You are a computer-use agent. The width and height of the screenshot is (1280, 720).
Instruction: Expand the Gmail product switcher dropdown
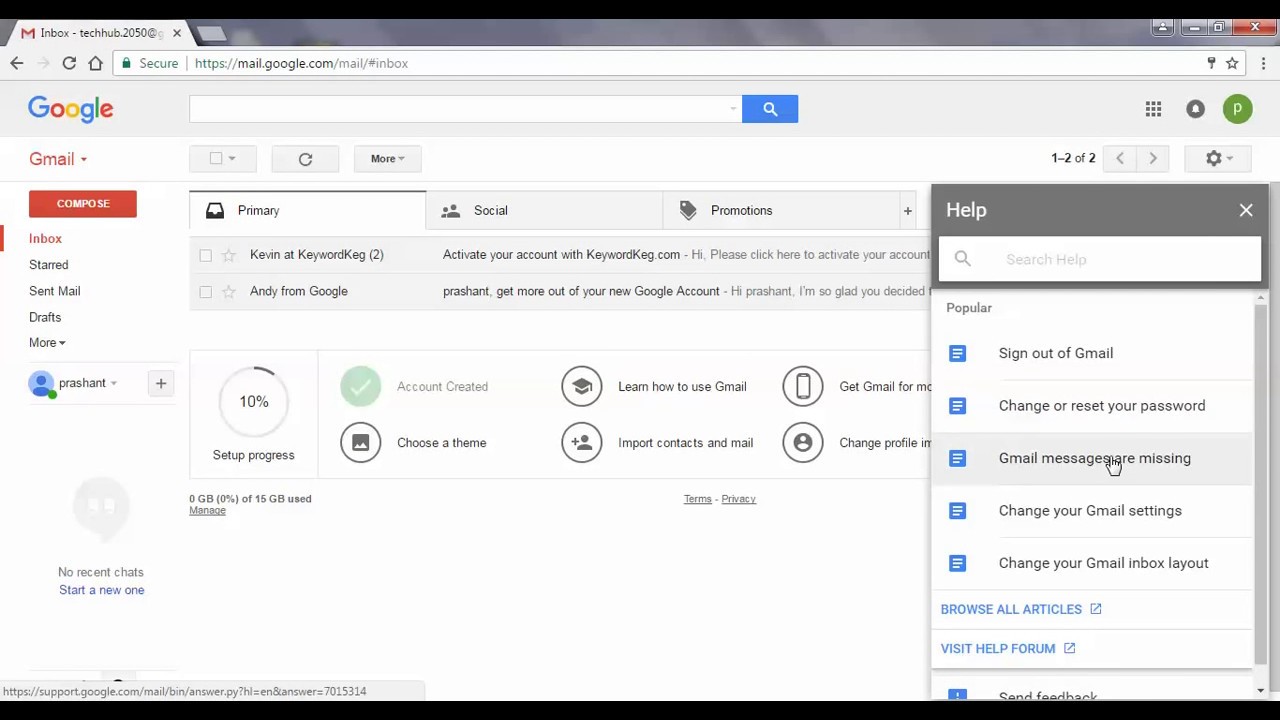click(x=58, y=159)
